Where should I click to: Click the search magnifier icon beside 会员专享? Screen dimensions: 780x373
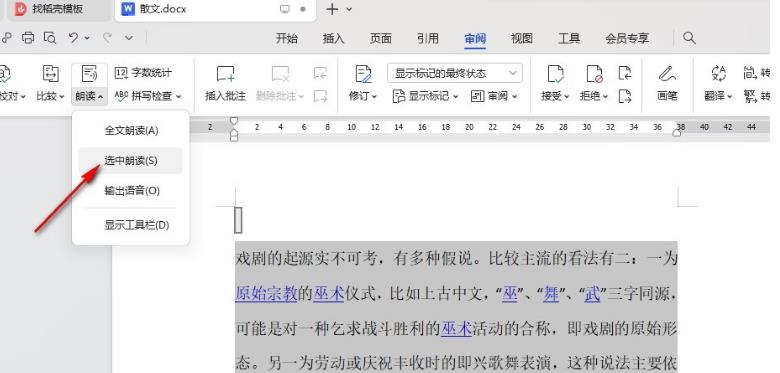click(x=689, y=38)
